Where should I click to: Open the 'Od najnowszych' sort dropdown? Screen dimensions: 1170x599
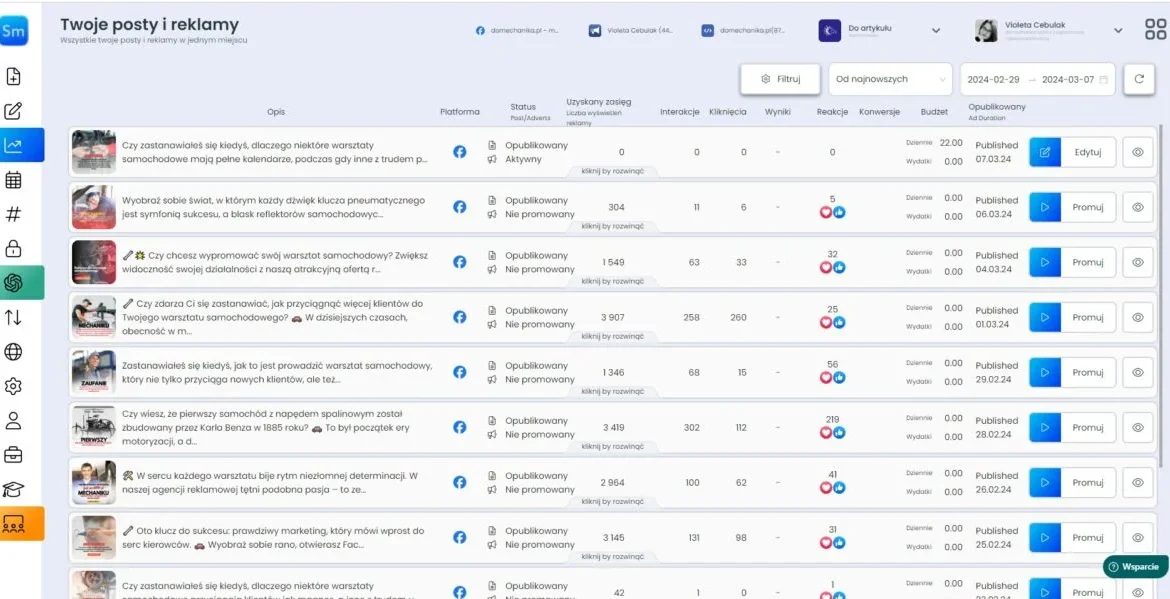point(890,79)
